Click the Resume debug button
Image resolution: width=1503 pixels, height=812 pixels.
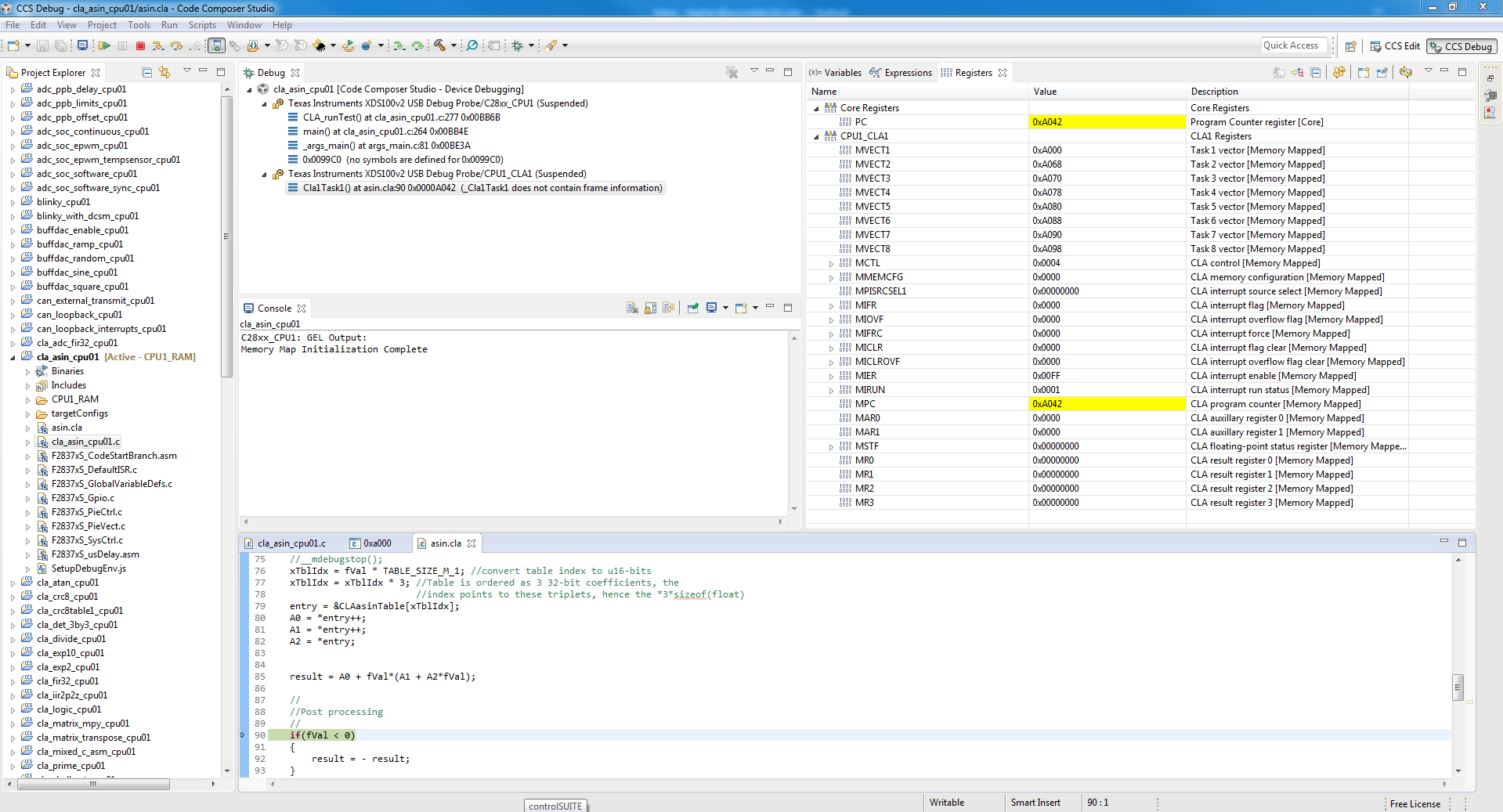pos(104,46)
